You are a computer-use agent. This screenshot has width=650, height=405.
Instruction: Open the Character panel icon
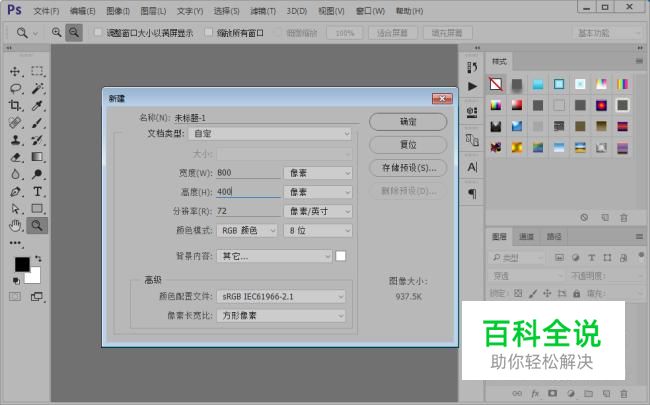(x=472, y=167)
